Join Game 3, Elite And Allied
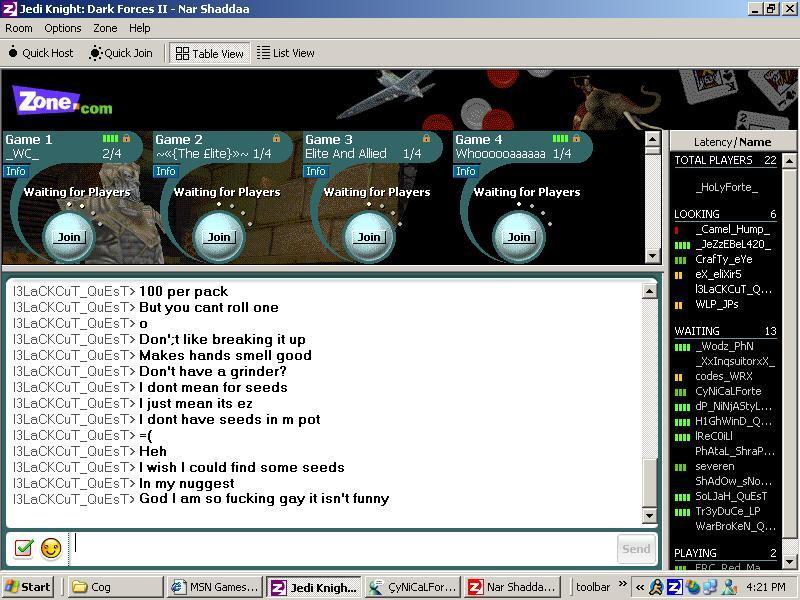 click(369, 237)
